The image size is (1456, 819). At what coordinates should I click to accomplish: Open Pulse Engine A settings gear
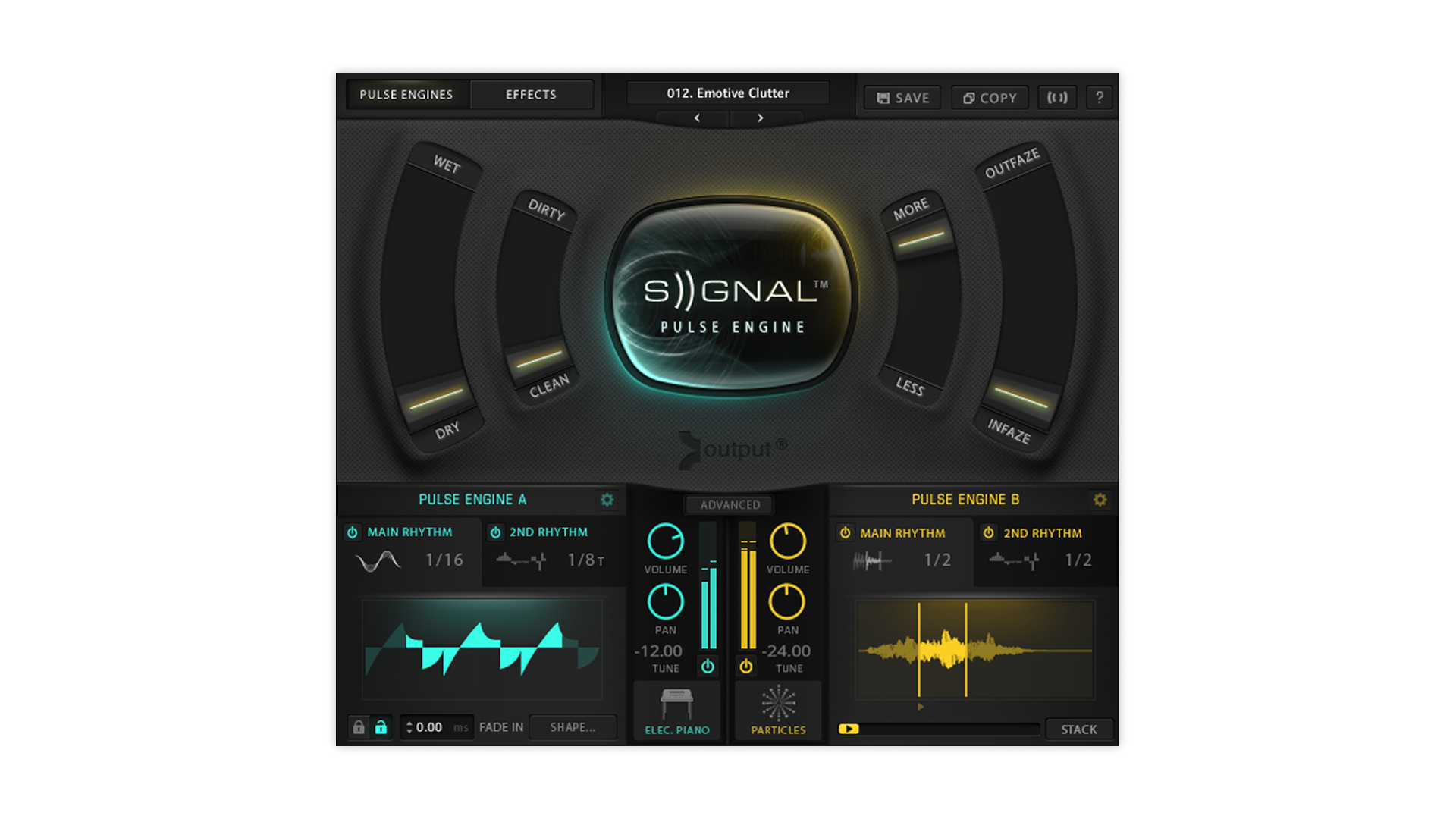click(607, 500)
